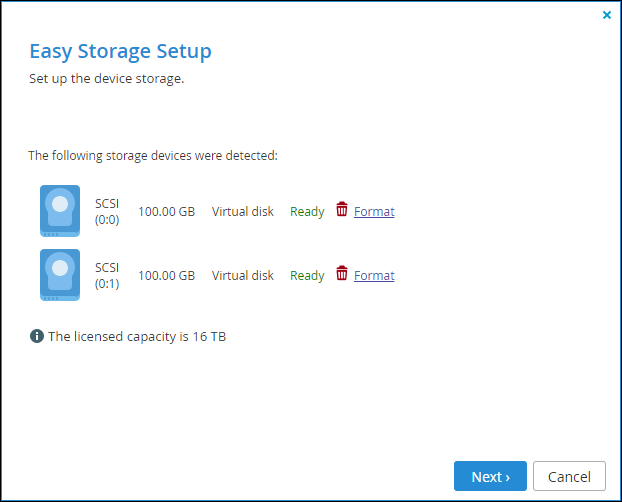Viewport: 622px width, 502px height.
Task: Select the SCSI (0:1) label text
Action: [x=107, y=275]
